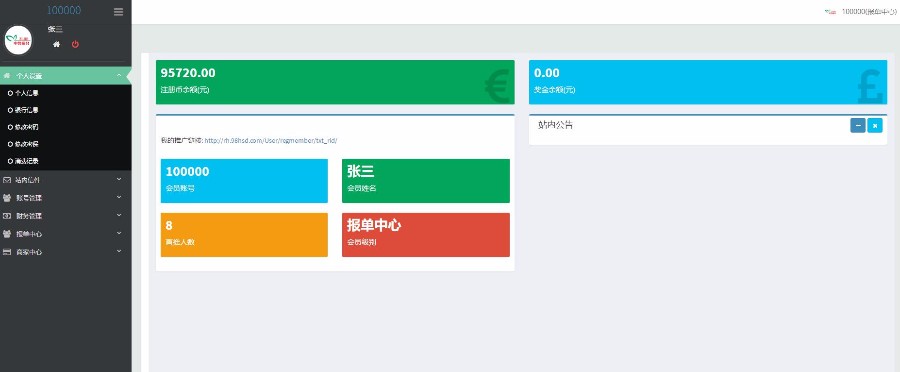The image size is (900, 372).
Task: Expand the 报单中心 sidebar menu chevron
Action: (x=119, y=233)
